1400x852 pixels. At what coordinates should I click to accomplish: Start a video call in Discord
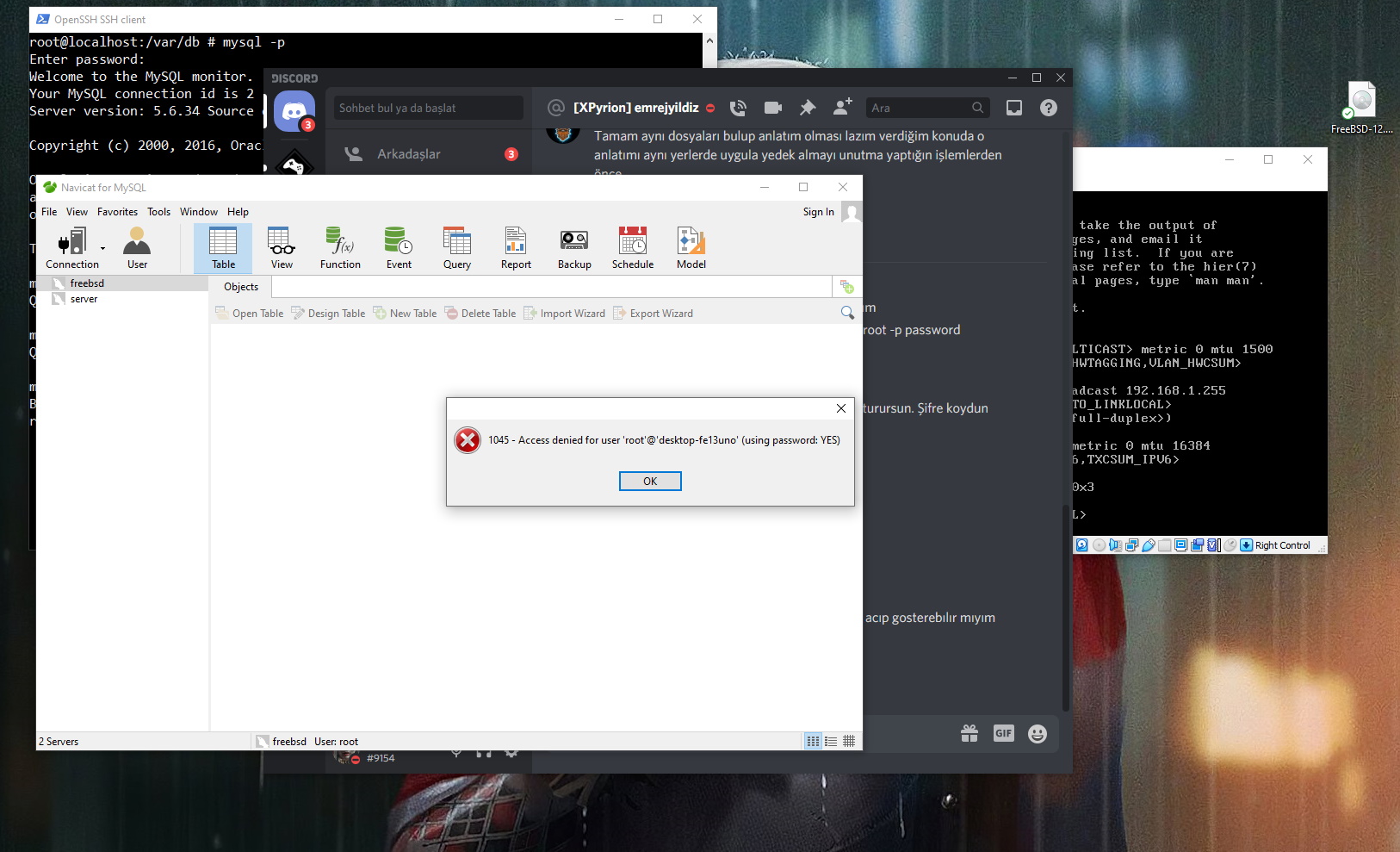[x=773, y=108]
